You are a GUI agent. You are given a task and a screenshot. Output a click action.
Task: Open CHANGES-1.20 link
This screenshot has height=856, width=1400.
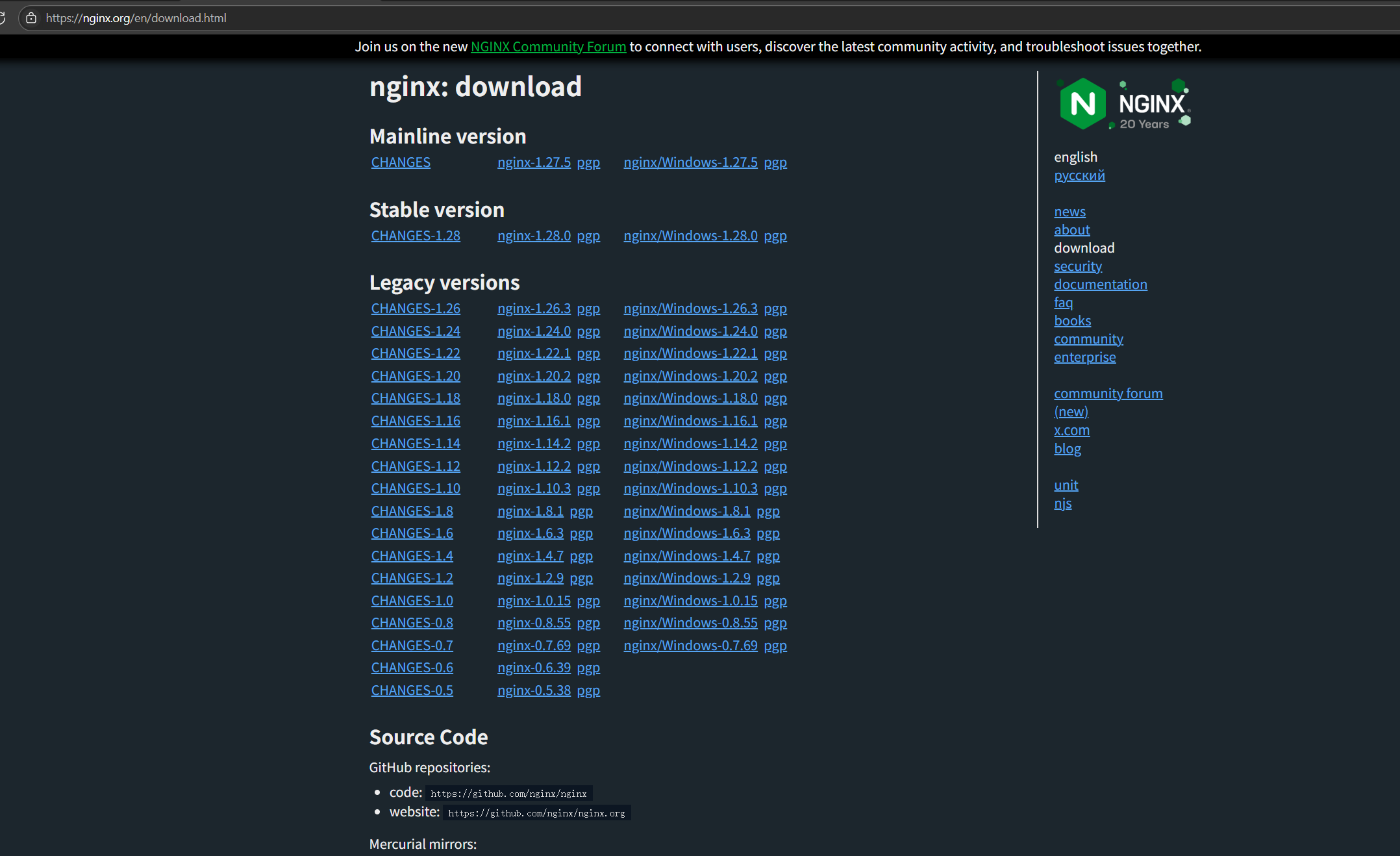416,376
